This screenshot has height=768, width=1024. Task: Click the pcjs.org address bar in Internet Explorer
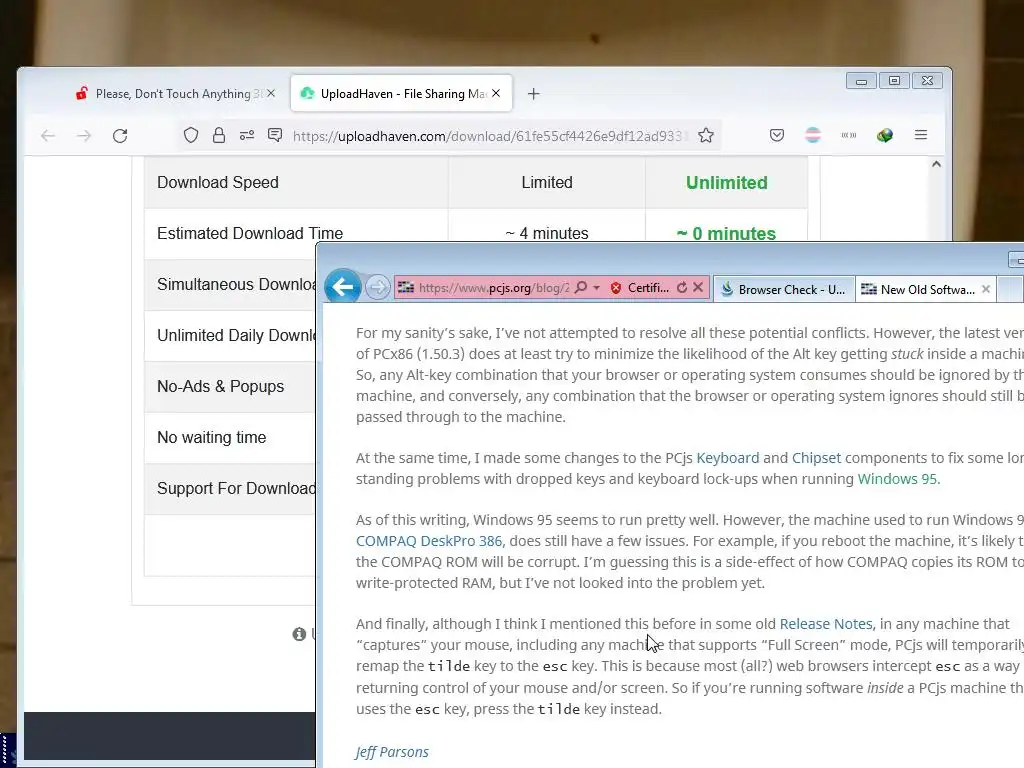494,288
